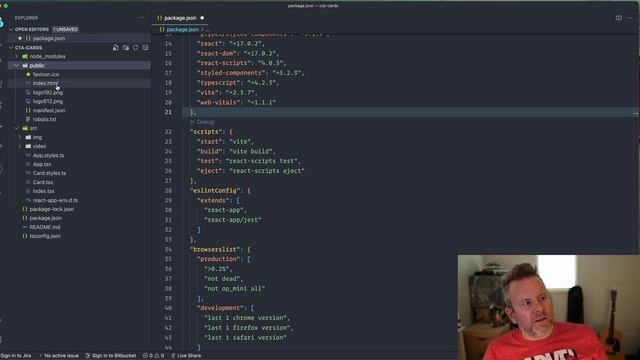The width and height of the screenshot is (640, 360).
Task: Open logo192.png file
Action: click(x=48, y=92)
